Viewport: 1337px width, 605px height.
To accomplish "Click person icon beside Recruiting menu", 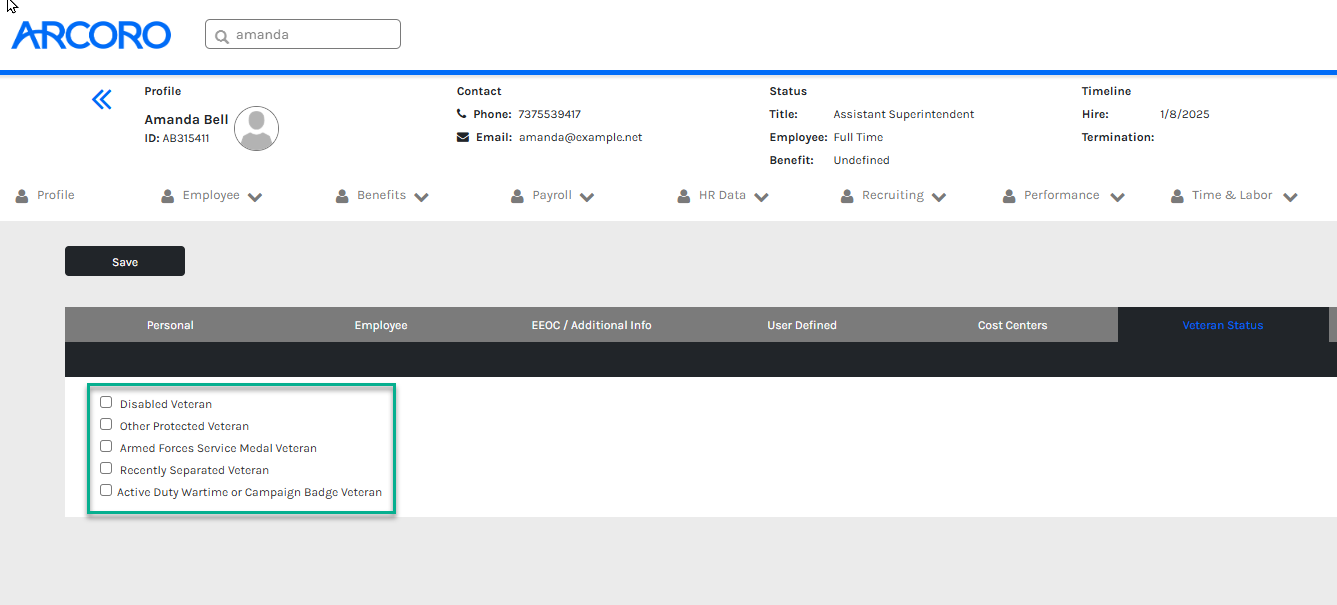I will 847,196.
